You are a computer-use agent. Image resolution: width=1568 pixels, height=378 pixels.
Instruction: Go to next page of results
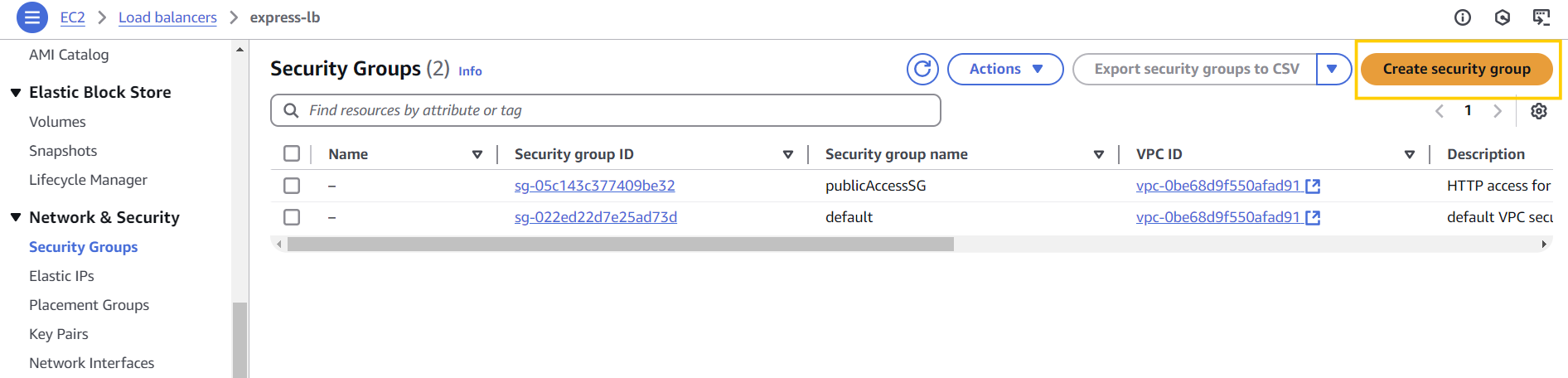pyautogui.click(x=1497, y=111)
